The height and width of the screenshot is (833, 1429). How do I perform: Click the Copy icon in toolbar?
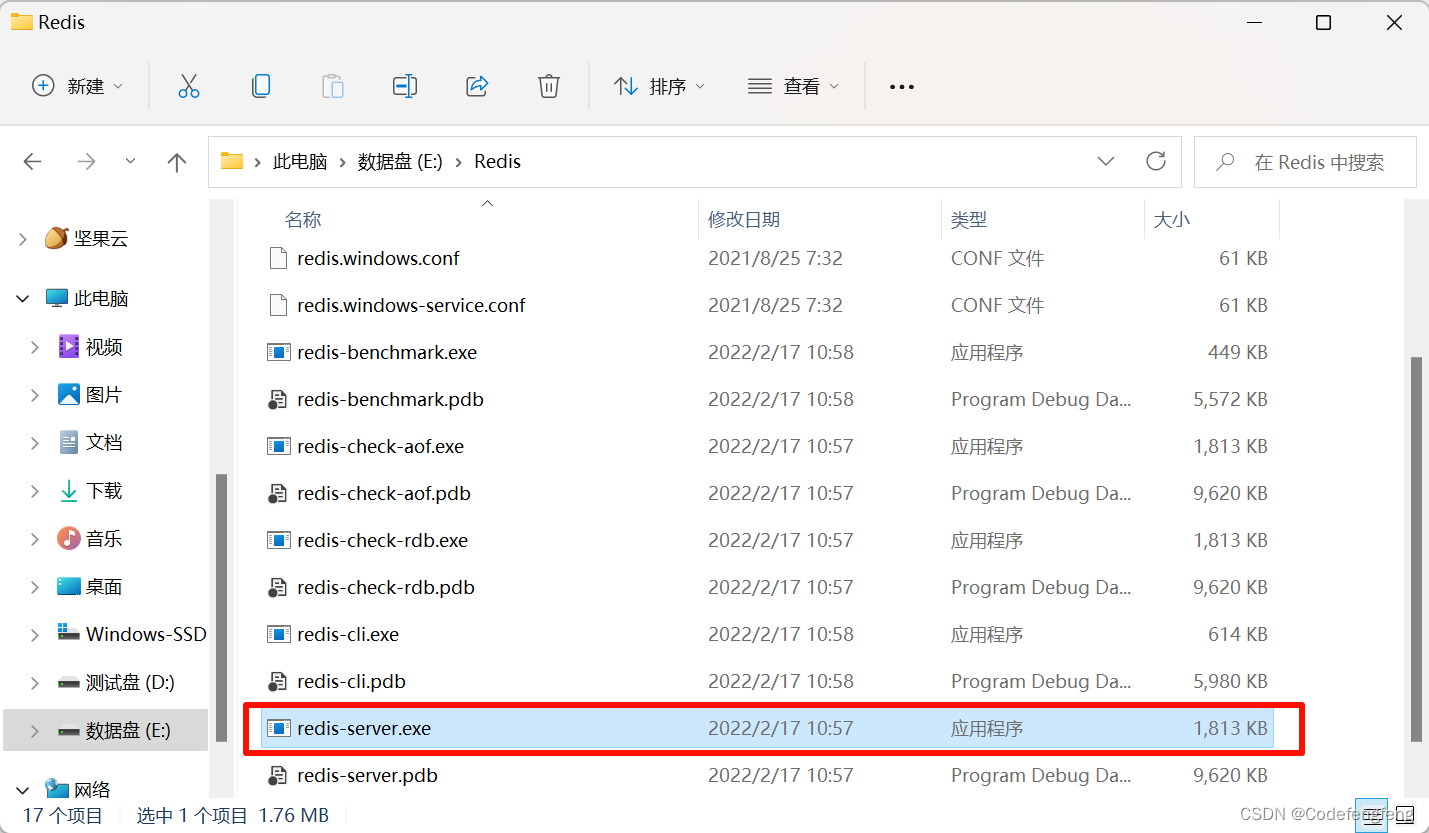[261, 86]
